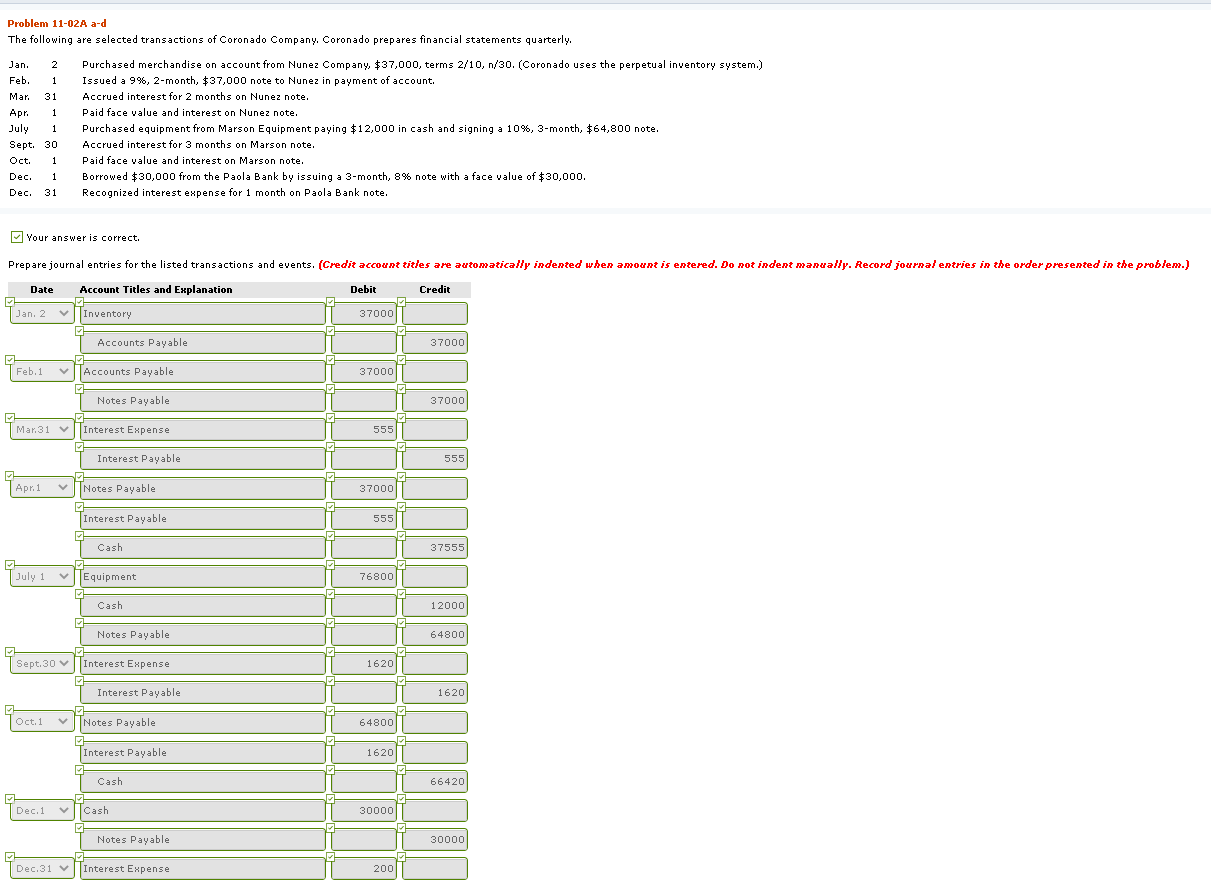Select the 66420 credit amount field
This screenshot has height=880, width=1211.
(434, 781)
